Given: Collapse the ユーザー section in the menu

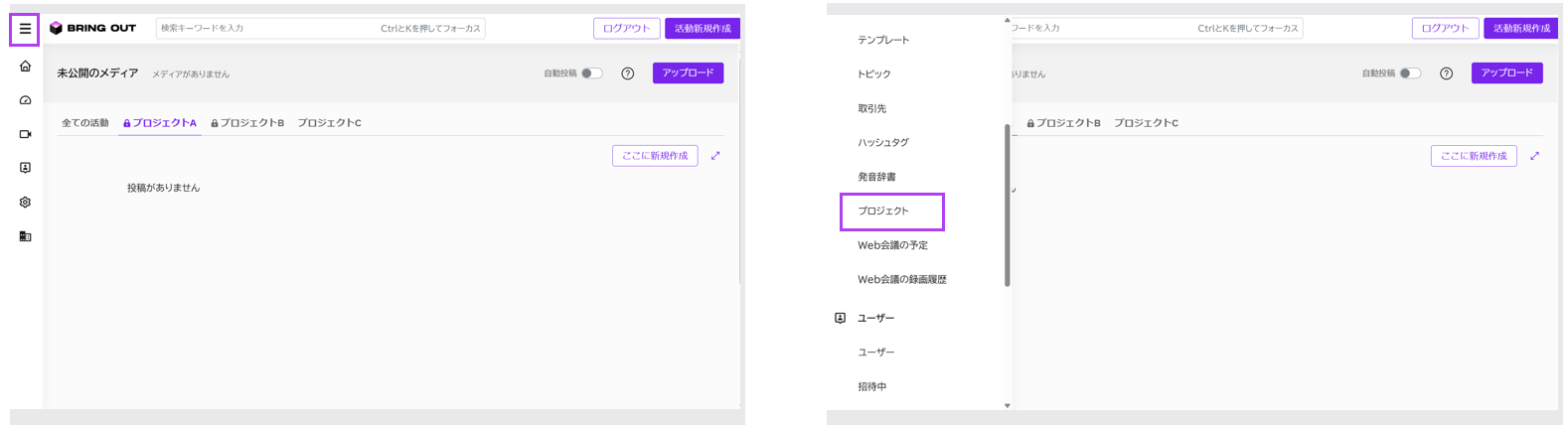Looking at the screenshot, I should 875,319.
